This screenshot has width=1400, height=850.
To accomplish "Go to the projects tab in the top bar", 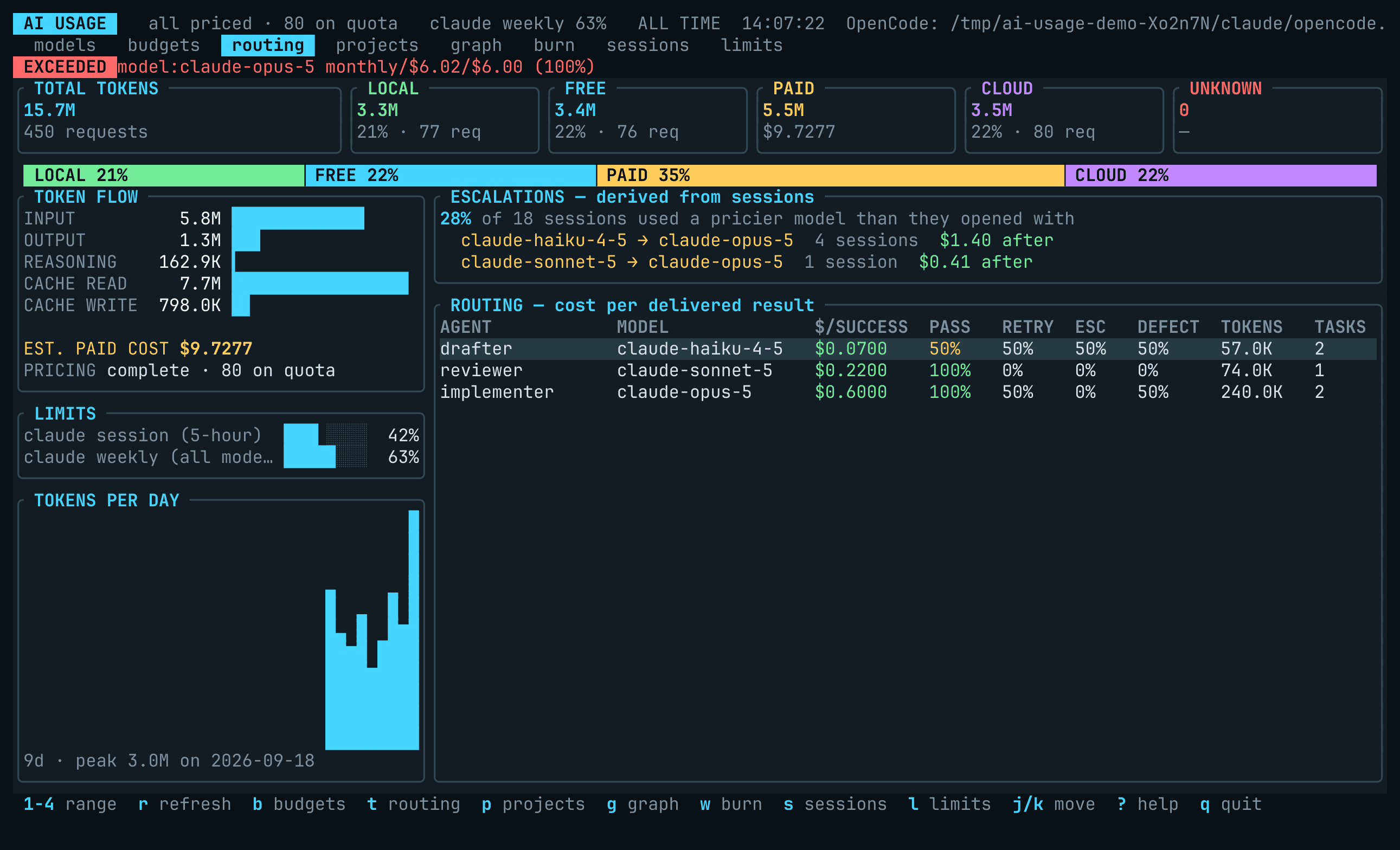I will [377, 46].
